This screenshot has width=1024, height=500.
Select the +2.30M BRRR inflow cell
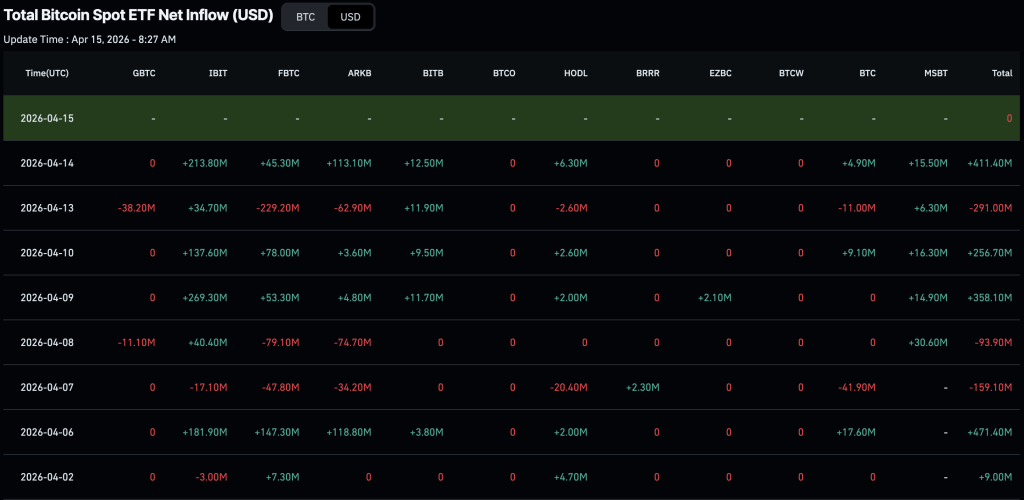(640, 388)
